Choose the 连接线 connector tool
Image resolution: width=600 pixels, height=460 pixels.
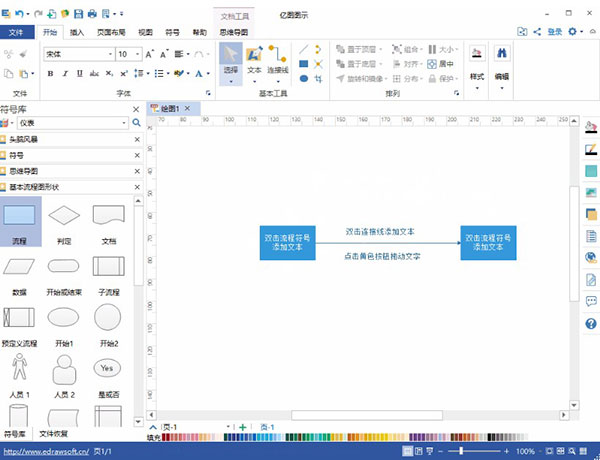pyautogui.click(x=279, y=58)
